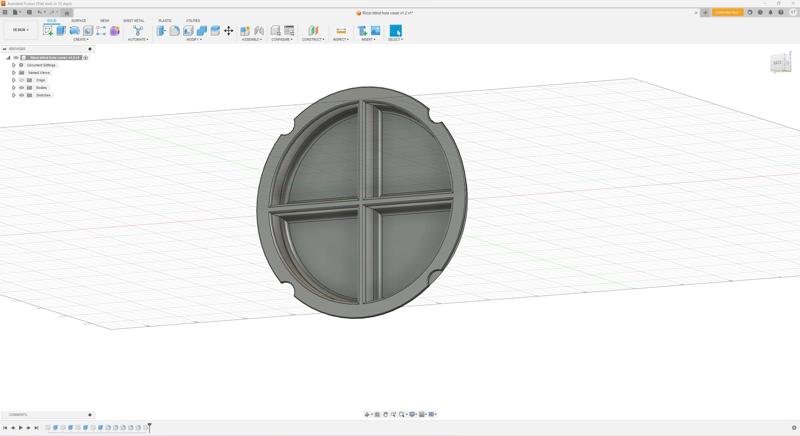Click the Automate tool icon
Image resolution: width=800 pixels, height=436 pixels.
pyautogui.click(x=137, y=31)
